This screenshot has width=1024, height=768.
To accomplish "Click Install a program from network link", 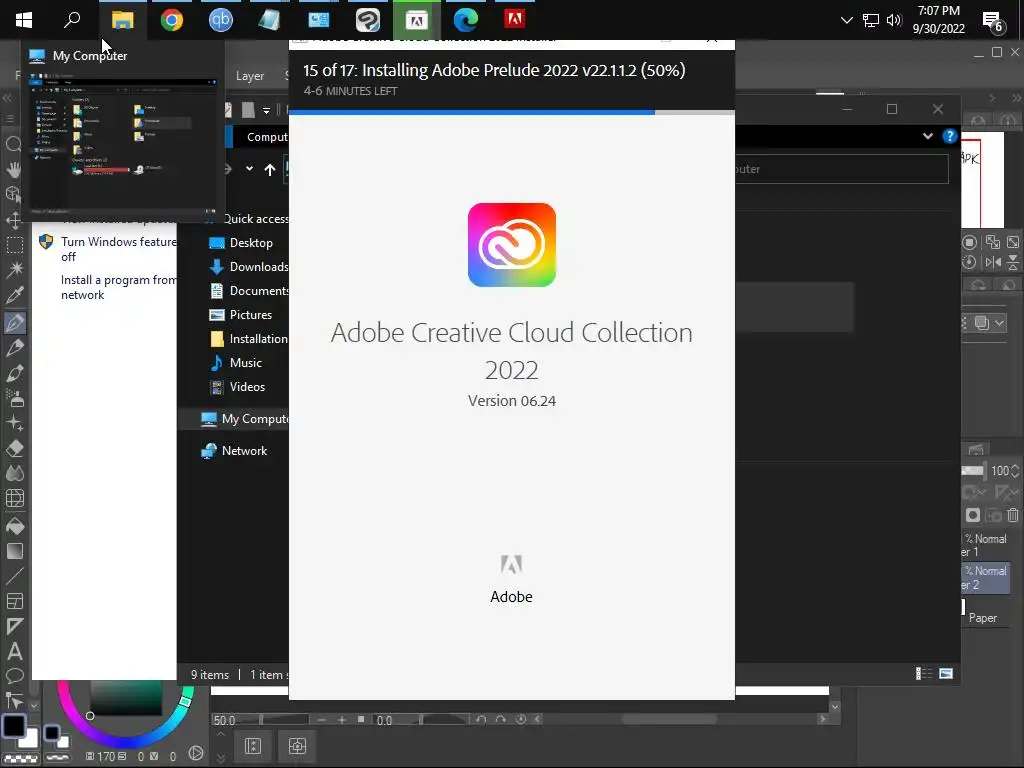I will coord(118,287).
